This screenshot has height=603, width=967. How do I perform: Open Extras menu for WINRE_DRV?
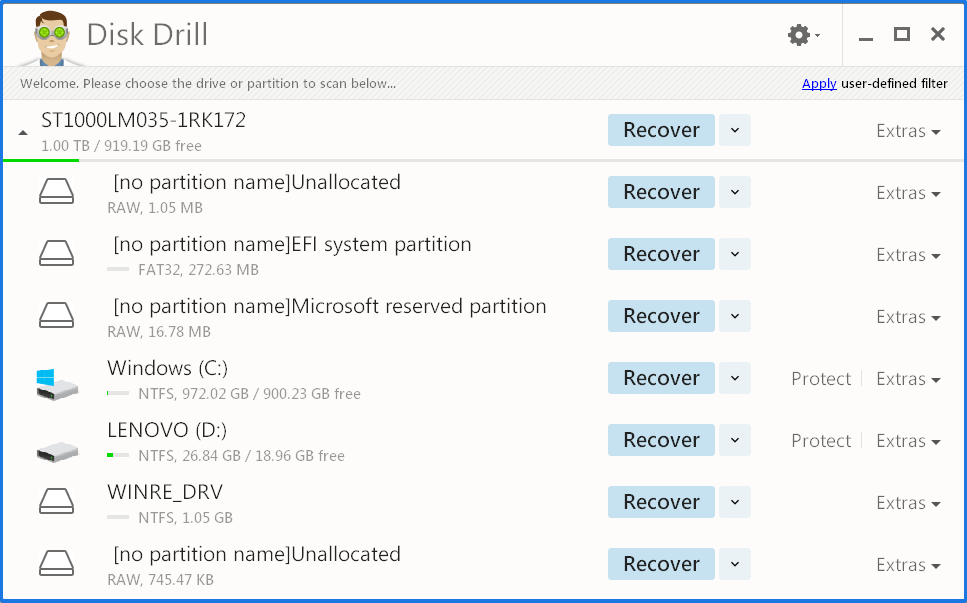[908, 503]
